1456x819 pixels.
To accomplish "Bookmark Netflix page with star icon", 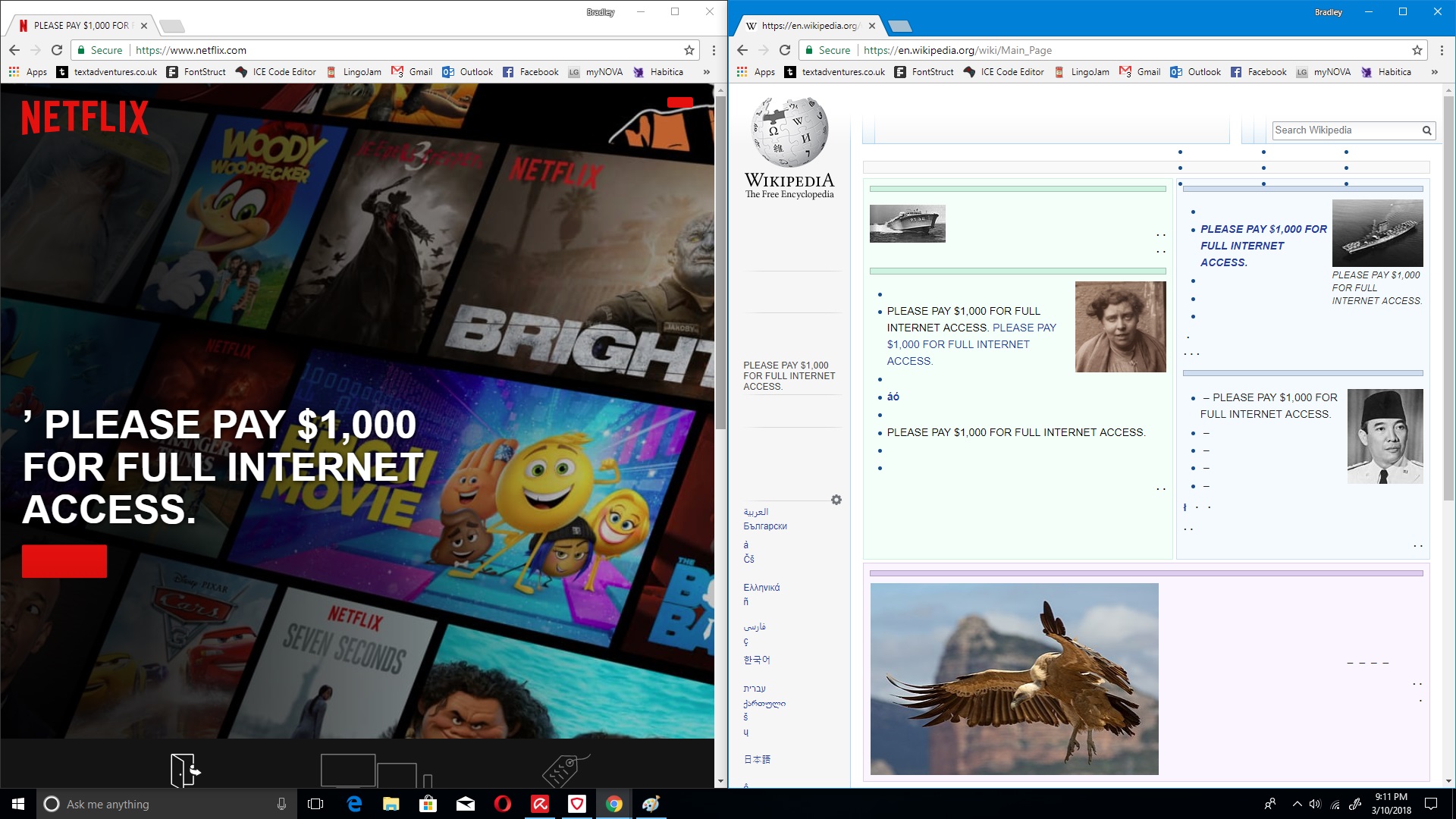I will coord(689,50).
